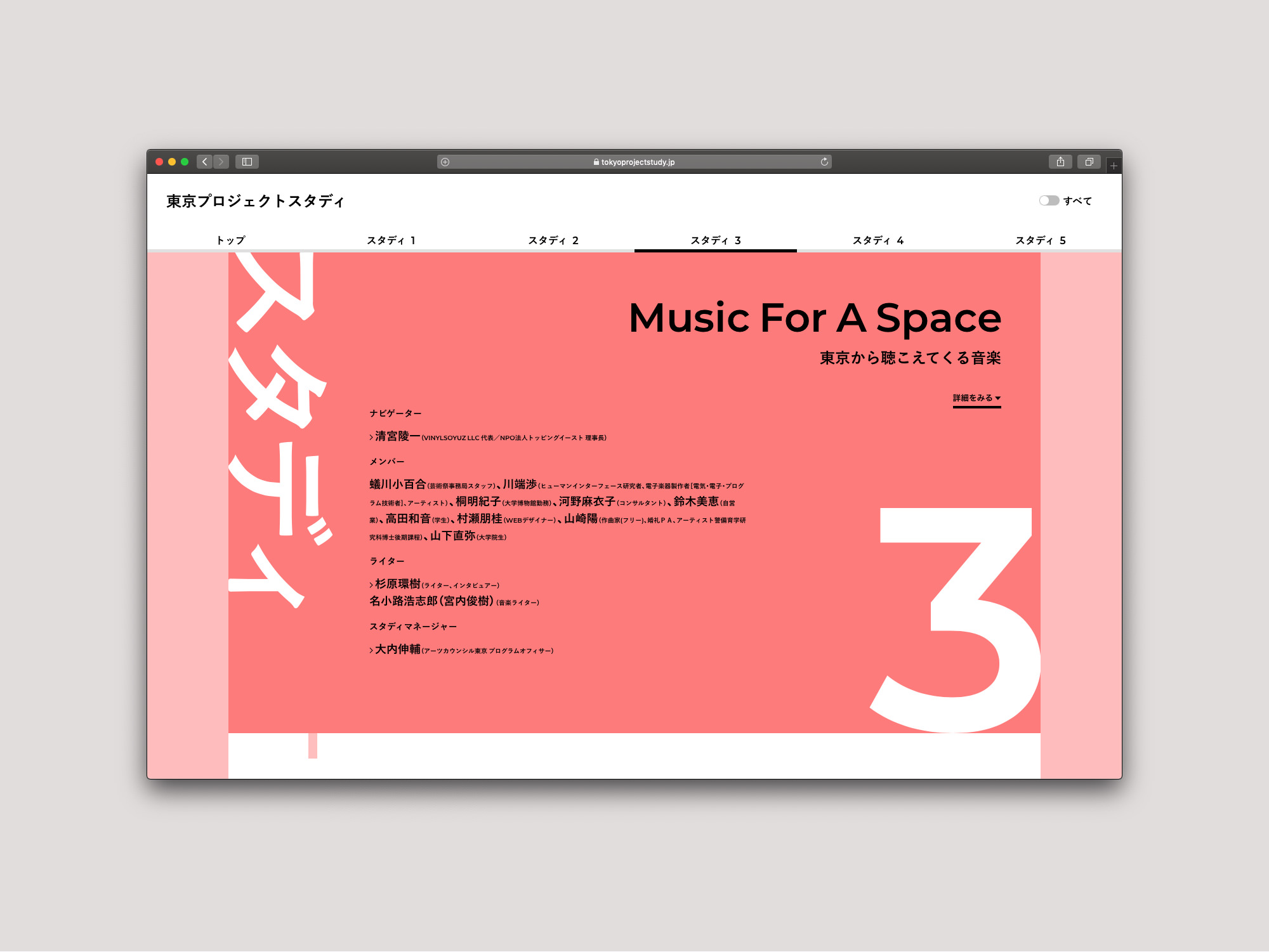Open a new tab with plus button

[x=1114, y=166]
